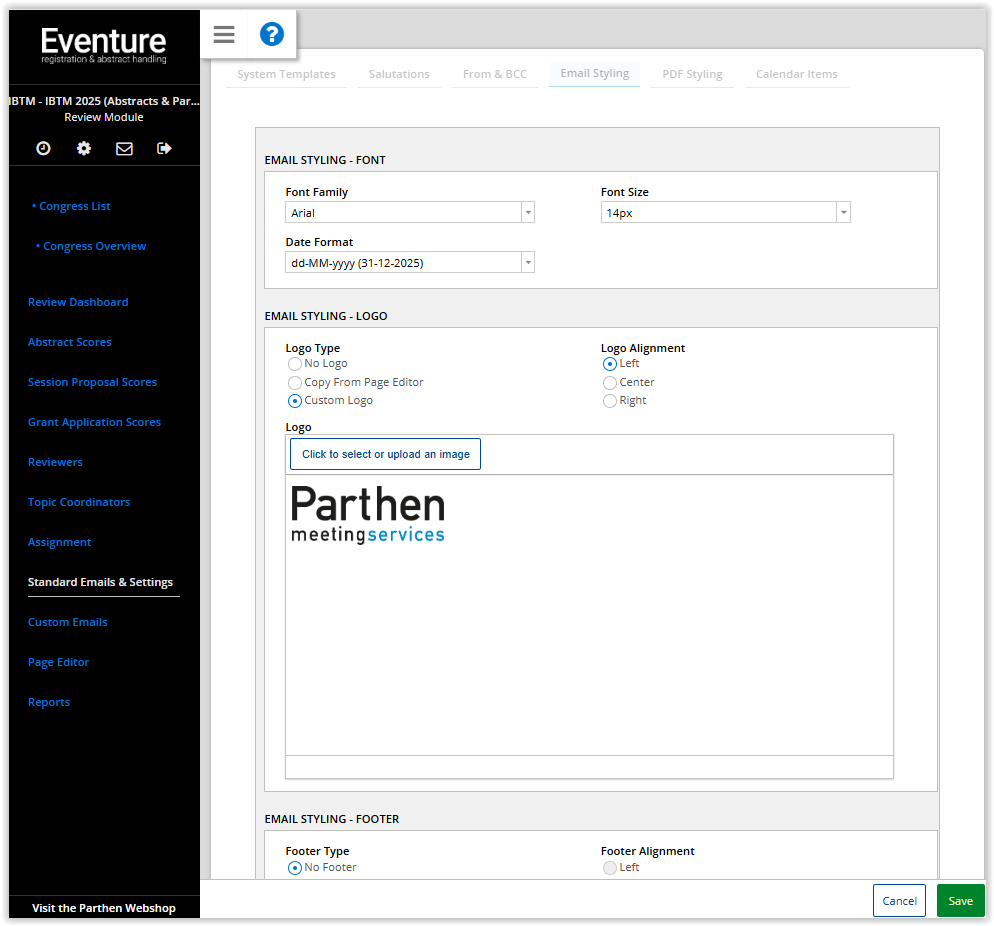Select the Email Styling tab
The image size is (994, 926).
595,74
